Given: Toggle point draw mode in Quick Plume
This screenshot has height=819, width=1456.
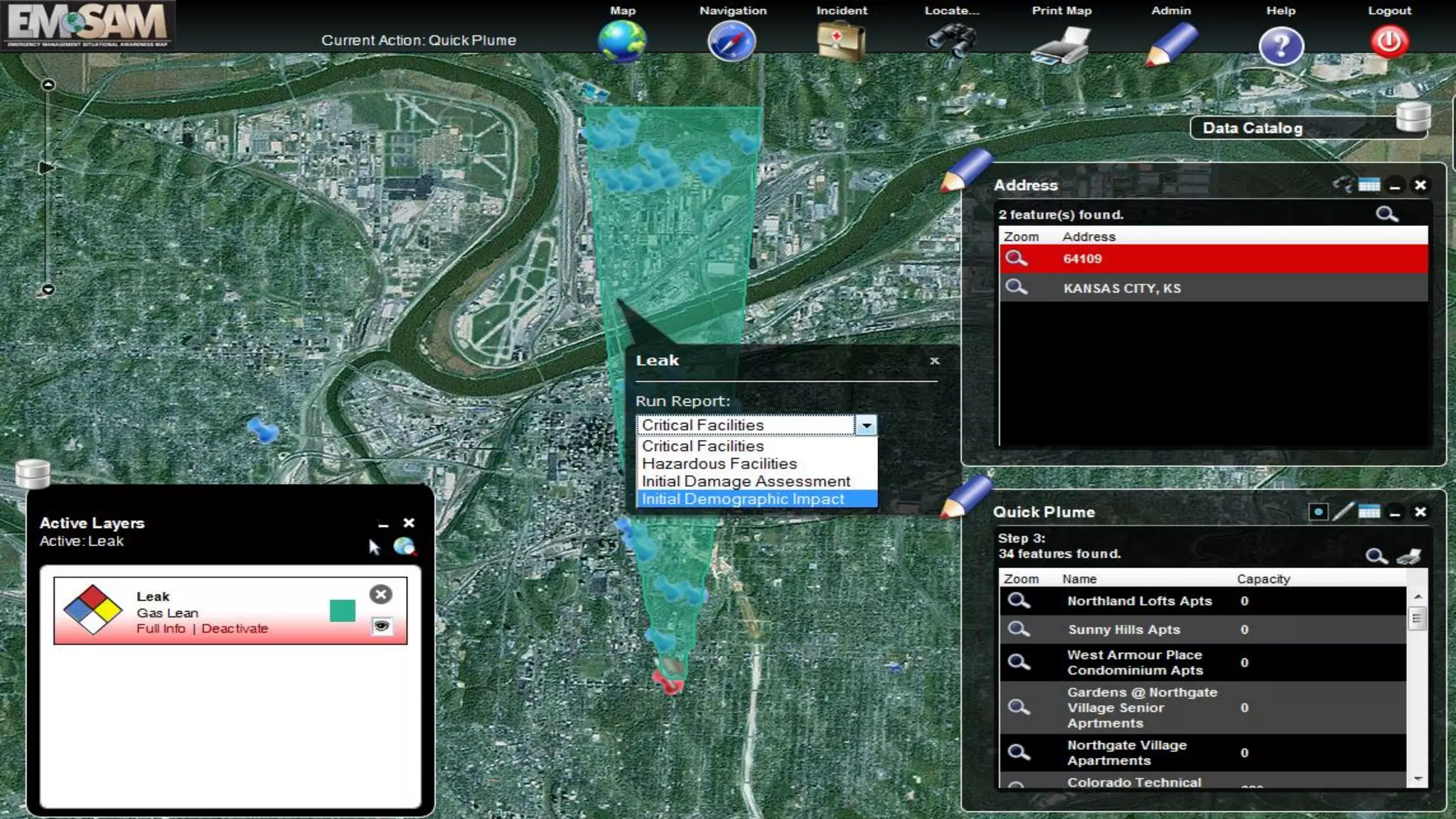Looking at the screenshot, I should tap(1318, 512).
